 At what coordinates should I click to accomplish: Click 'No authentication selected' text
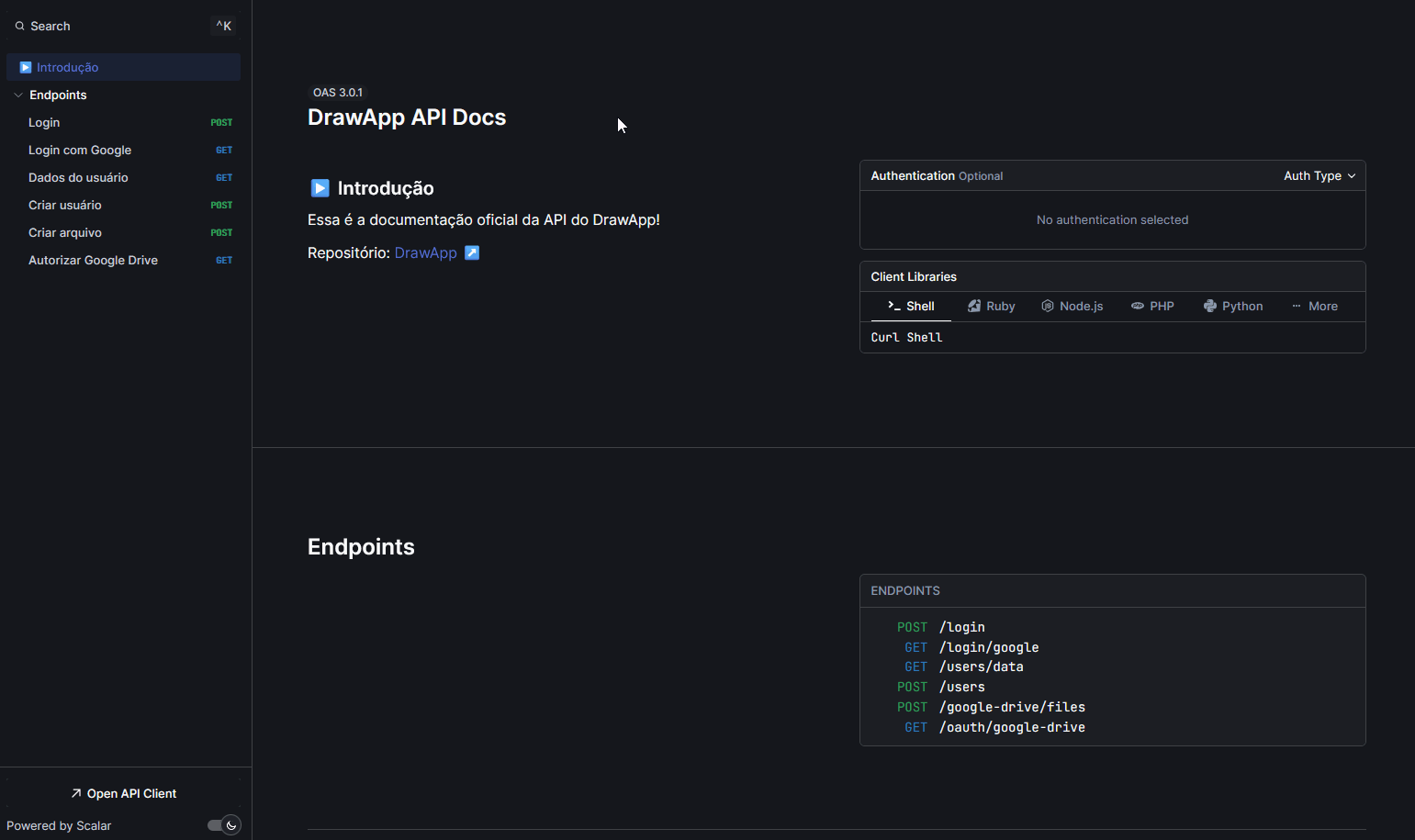tap(1112, 219)
